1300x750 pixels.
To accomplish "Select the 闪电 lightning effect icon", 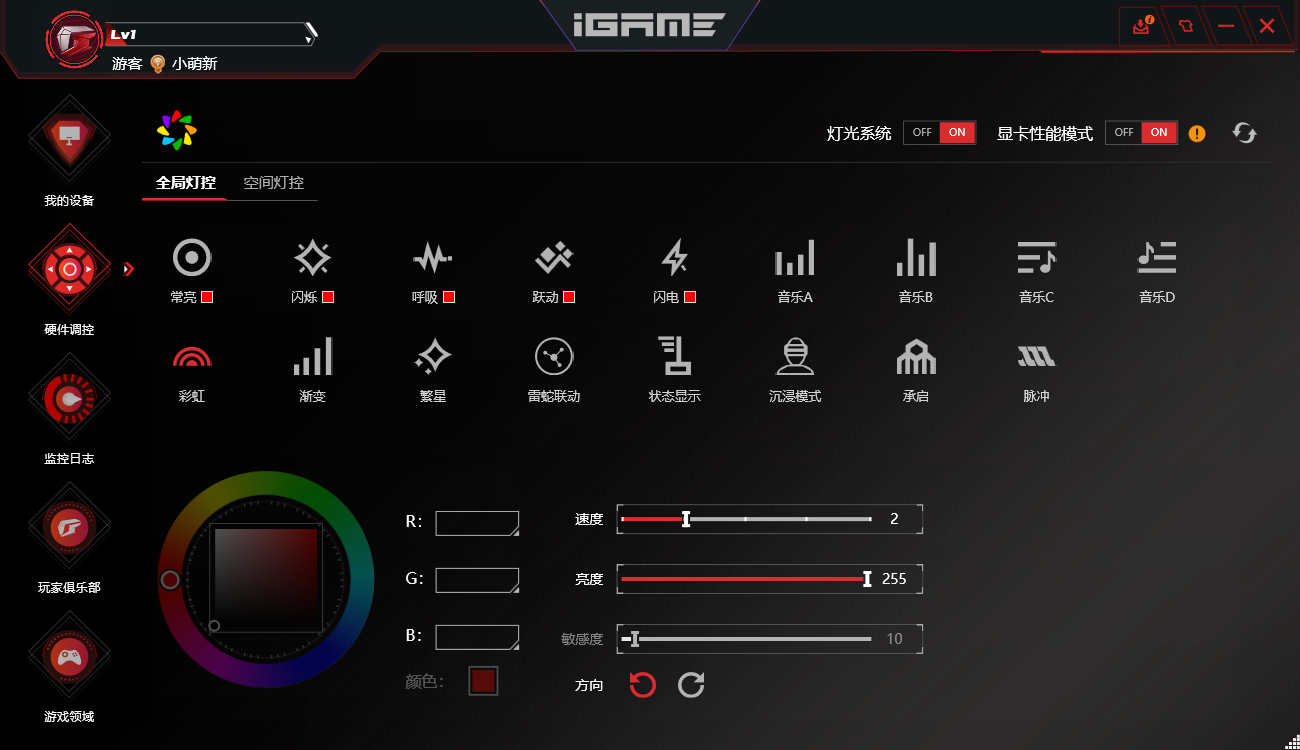I will (x=674, y=258).
